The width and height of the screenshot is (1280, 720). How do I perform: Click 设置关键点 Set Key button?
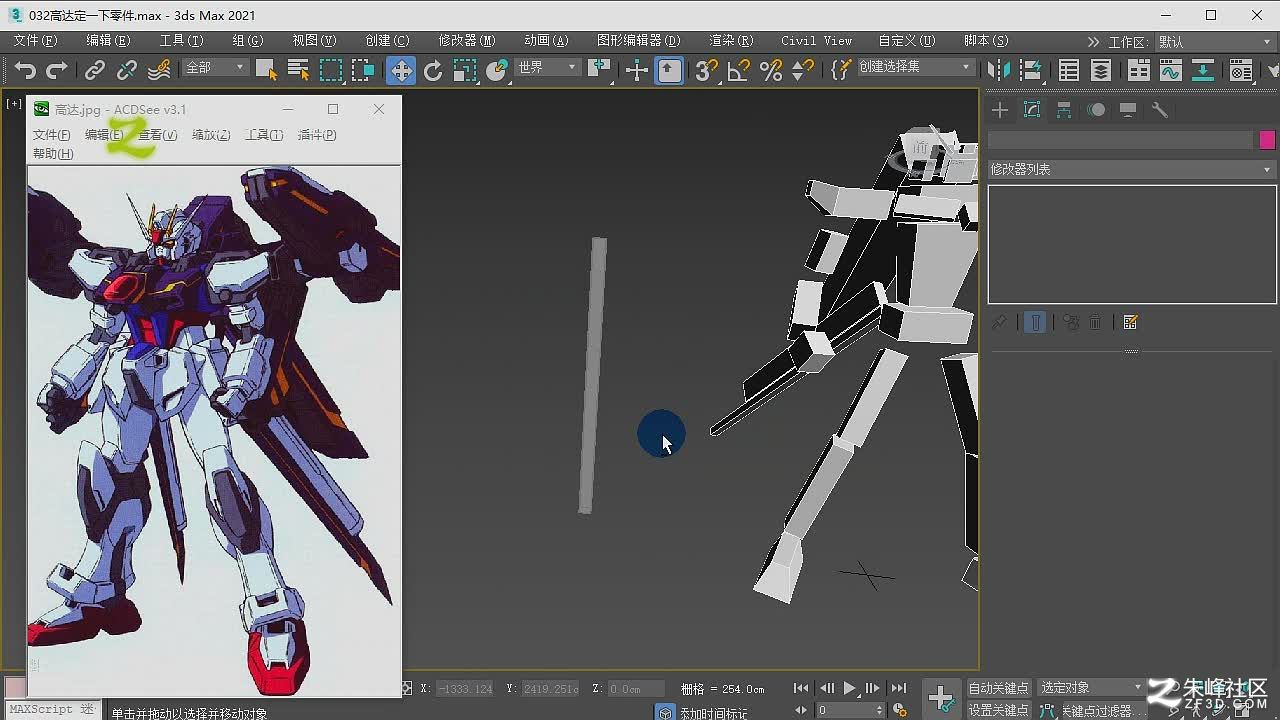coord(998,710)
